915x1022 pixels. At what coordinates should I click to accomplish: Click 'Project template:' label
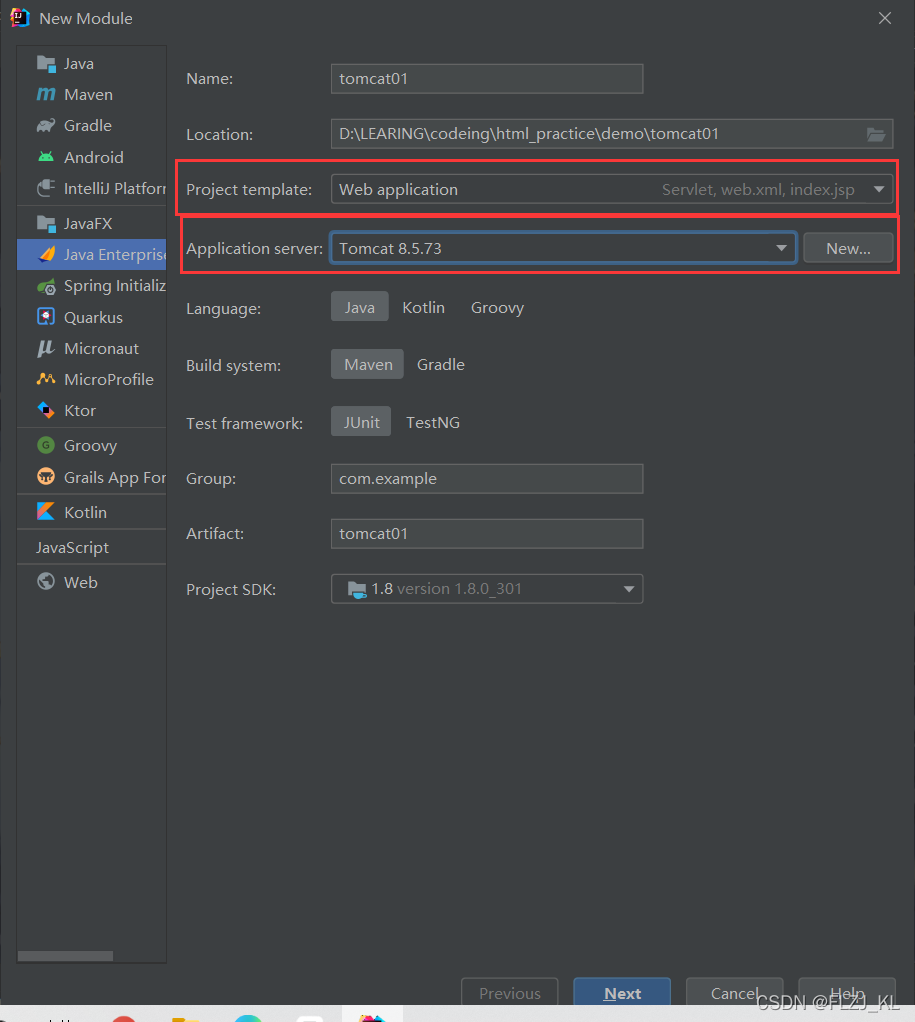pos(249,189)
